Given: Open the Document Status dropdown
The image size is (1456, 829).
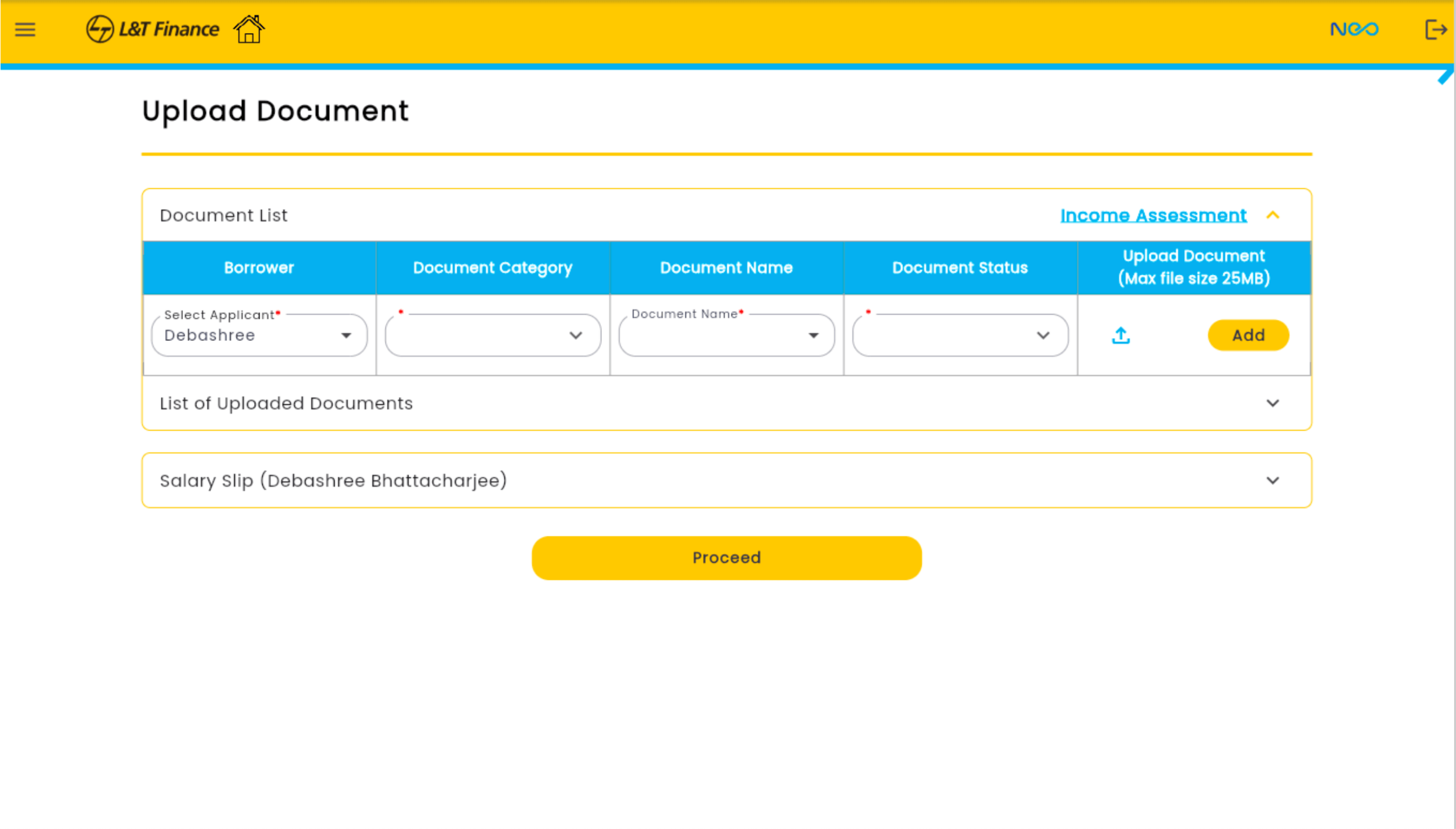Looking at the screenshot, I should click(960, 335).
